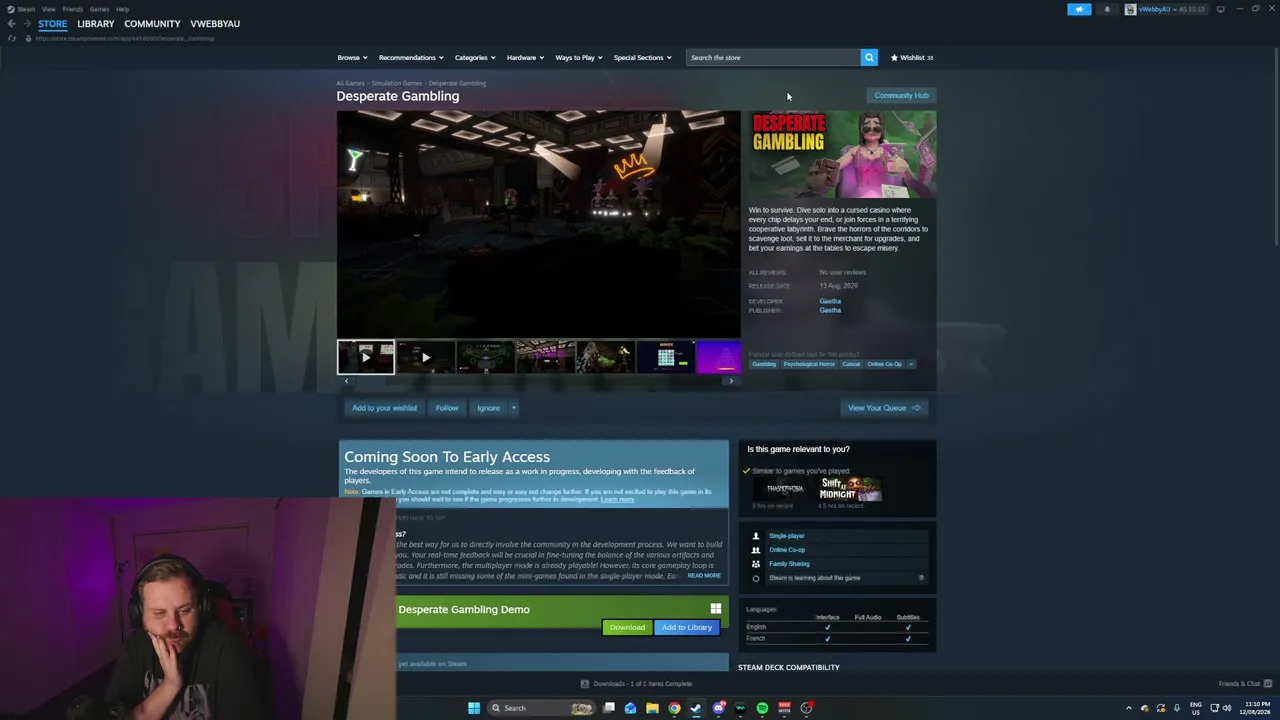Image resolution: width=1280 pixels, height=720 pixels.
Task: Click the question mark beside Steam learning
Action: (921, 578)
